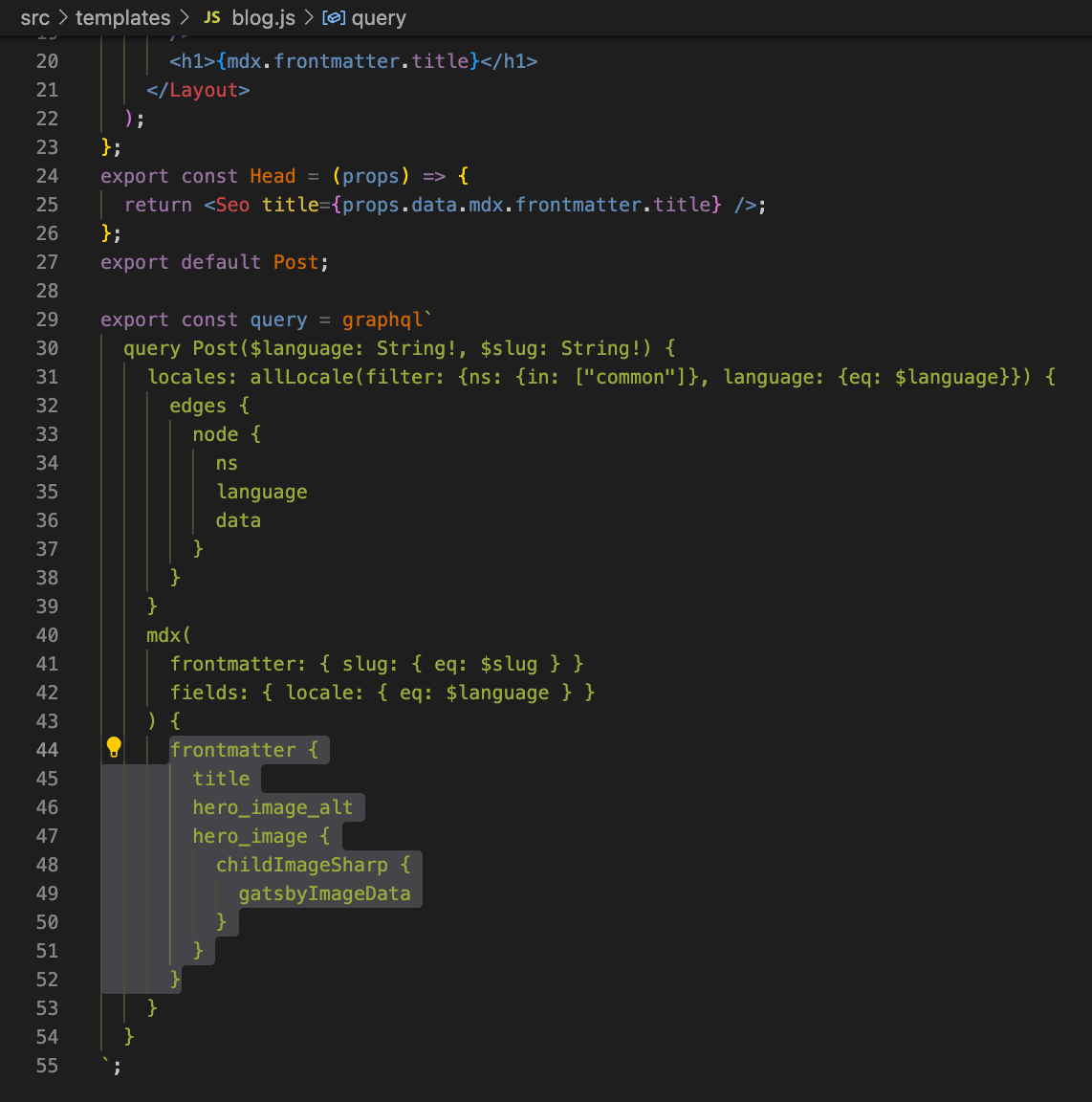Click 'allLocale' on line 31
This screenshot has height=1102, width=1092.
pyautogui.click(x=302, y=377)
